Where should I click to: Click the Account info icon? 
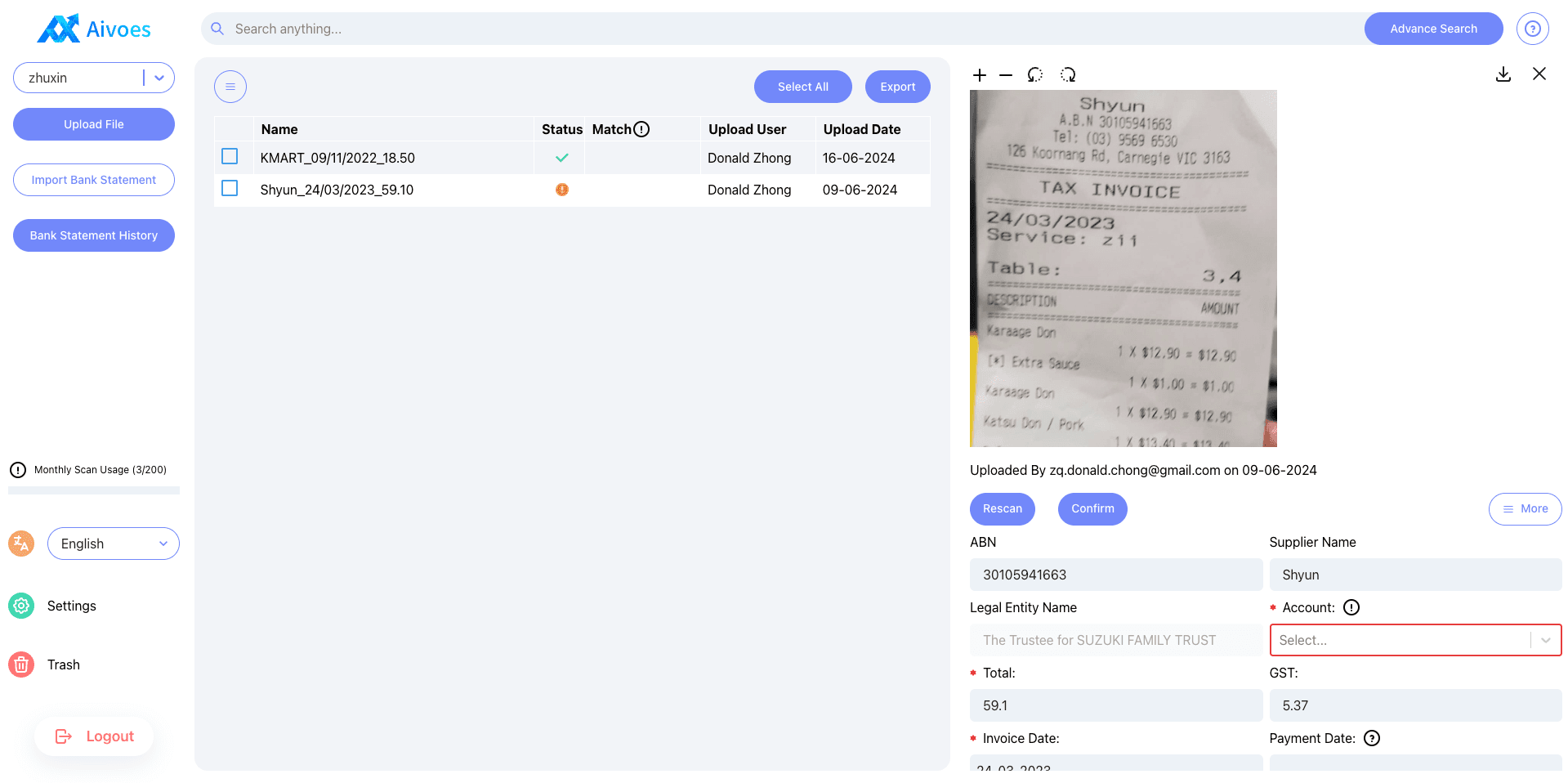[1351, 607]
